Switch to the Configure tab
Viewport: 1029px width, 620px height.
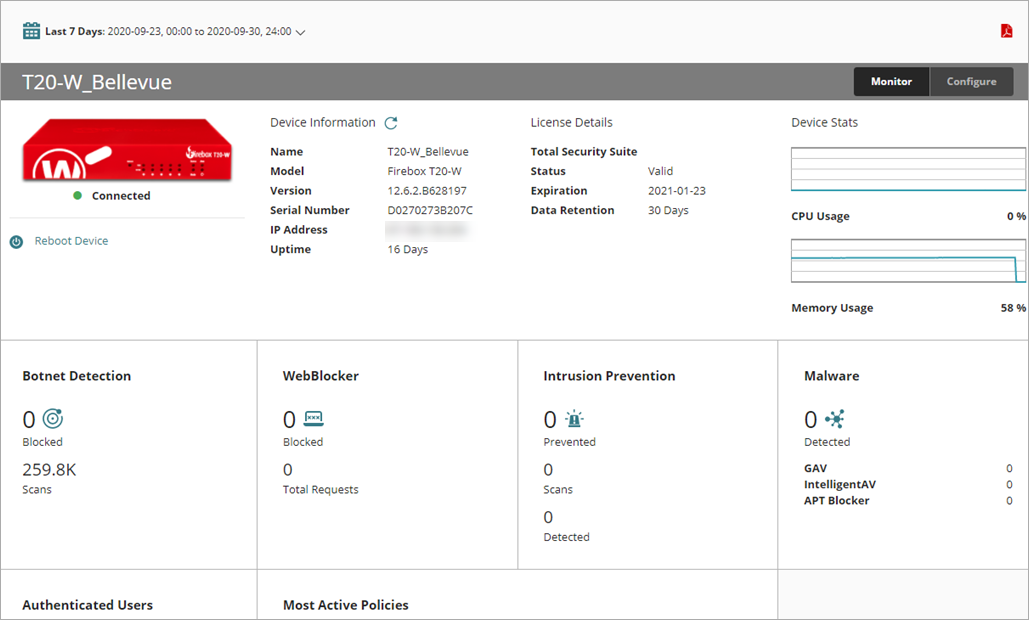[971, 81]
